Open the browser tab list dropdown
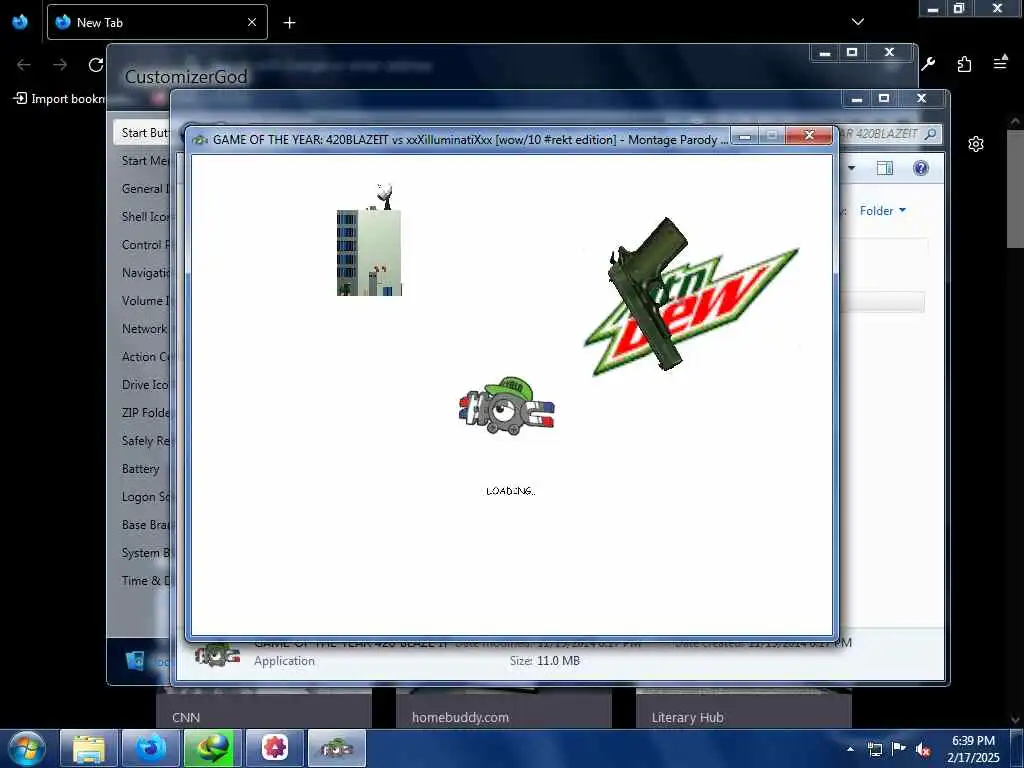The image size is (1024, 768). tap(858, 22)
